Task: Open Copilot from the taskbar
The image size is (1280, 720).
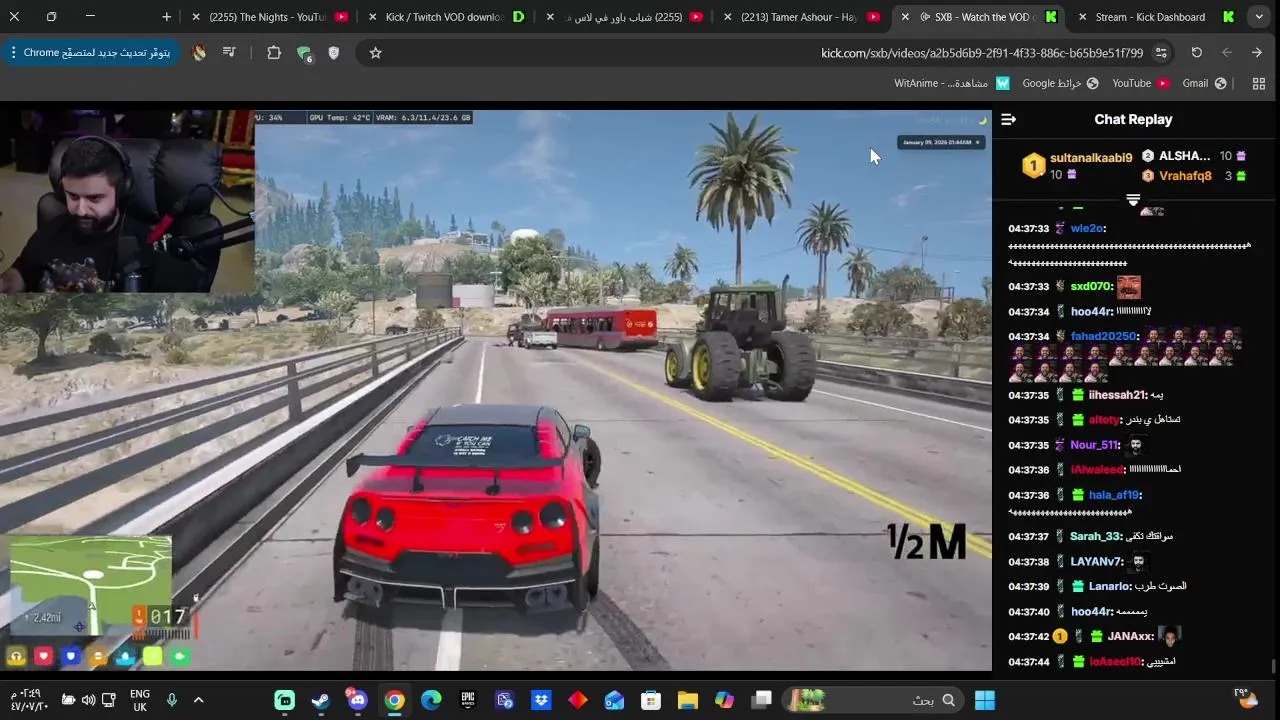Action: [x=725, y=700]
